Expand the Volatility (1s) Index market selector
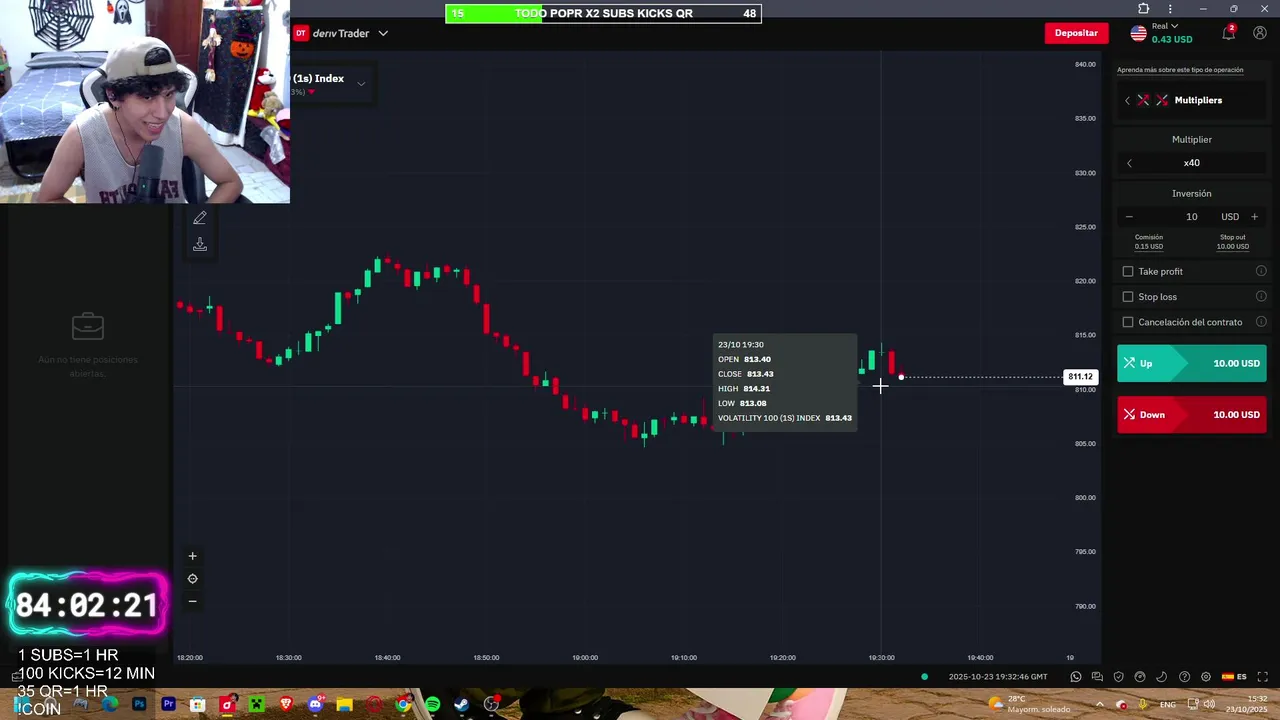This screenshot has height=720, width=1280. 330,84
